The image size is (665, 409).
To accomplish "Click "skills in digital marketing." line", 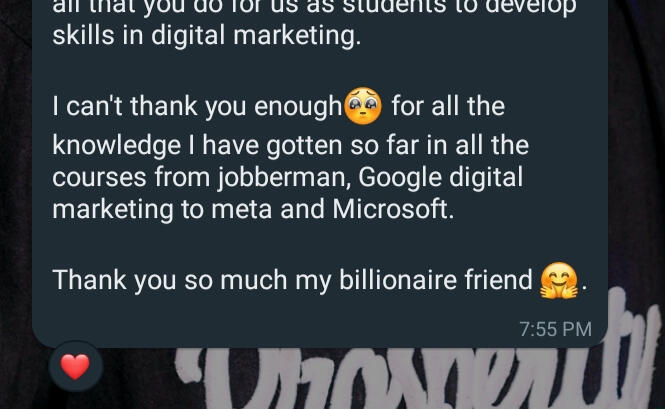I will point(207,35).
